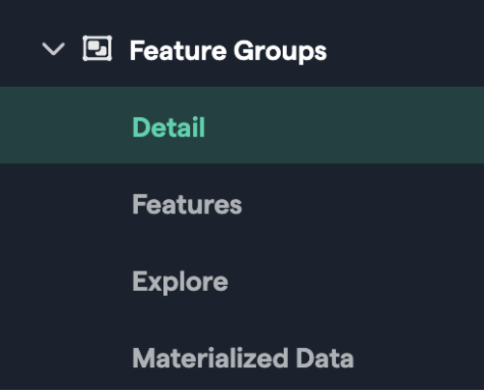Click the white Feature Groups title text
484x390 pixels.
coord(228,51)
